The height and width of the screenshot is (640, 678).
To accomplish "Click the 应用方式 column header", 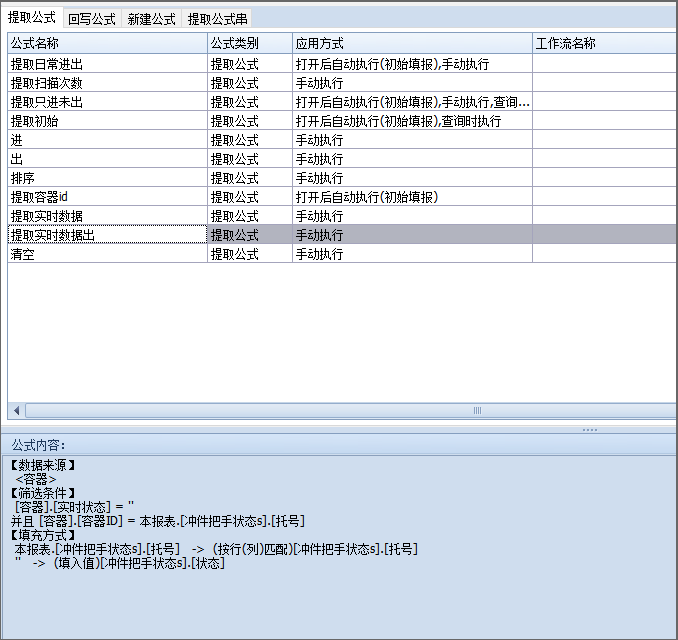I will coord(411,44).
